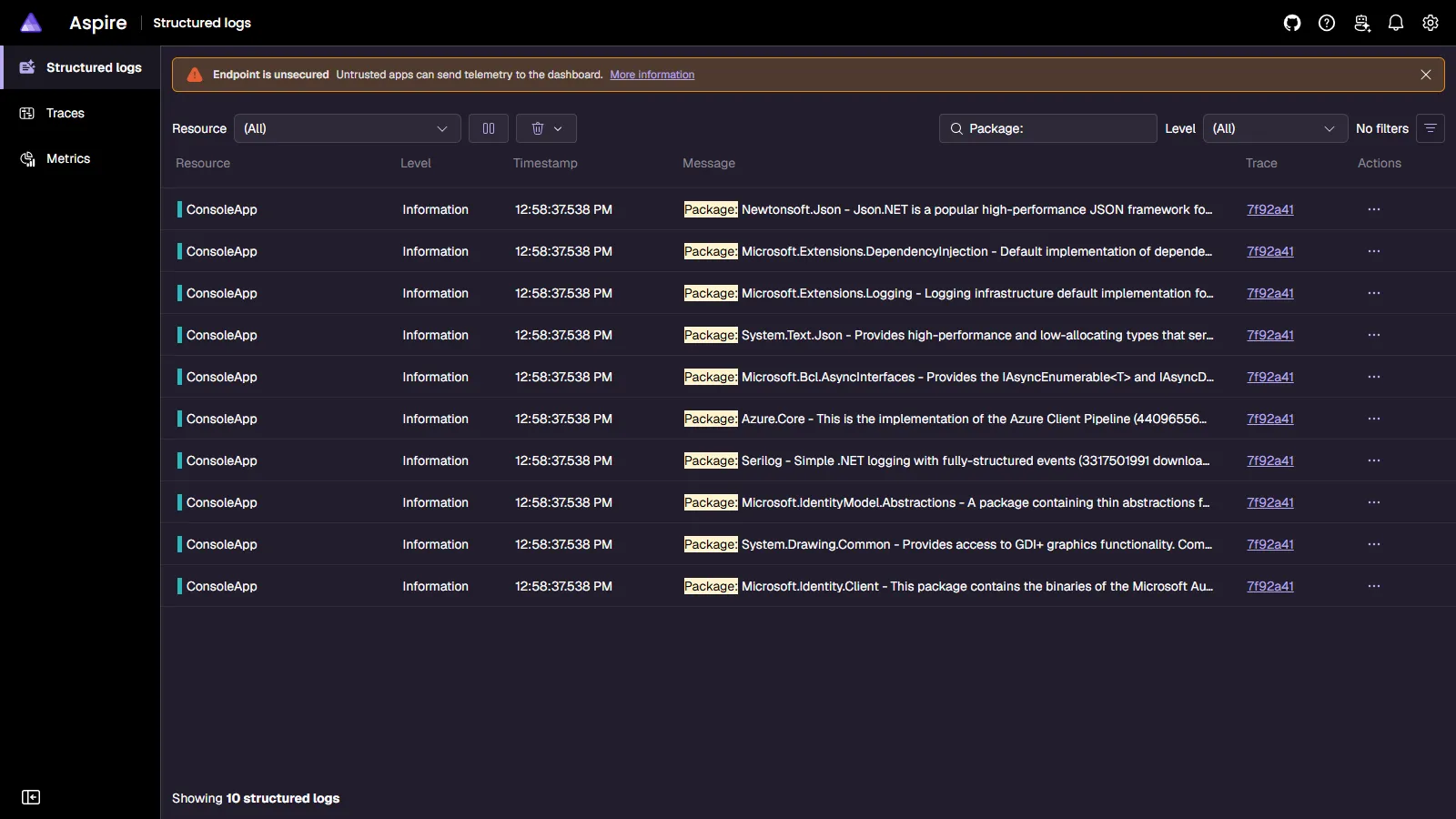Open the settings gear

1431,23
